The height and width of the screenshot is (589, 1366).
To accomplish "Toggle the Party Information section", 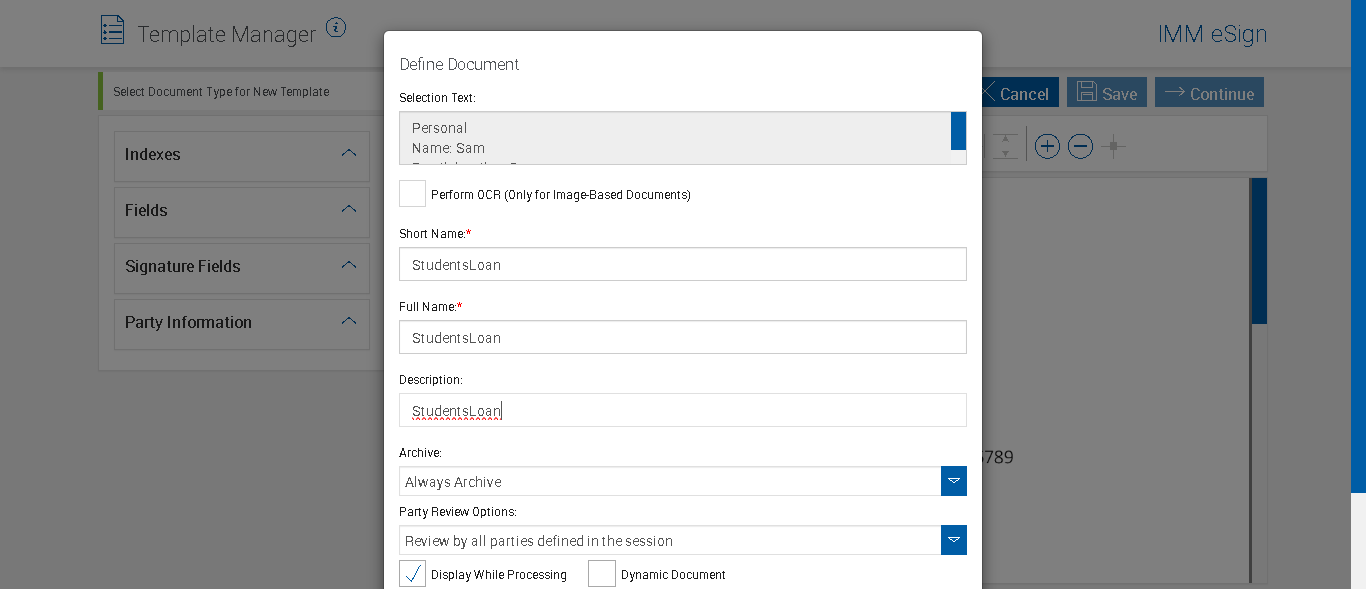I will [x=348, y=322].
